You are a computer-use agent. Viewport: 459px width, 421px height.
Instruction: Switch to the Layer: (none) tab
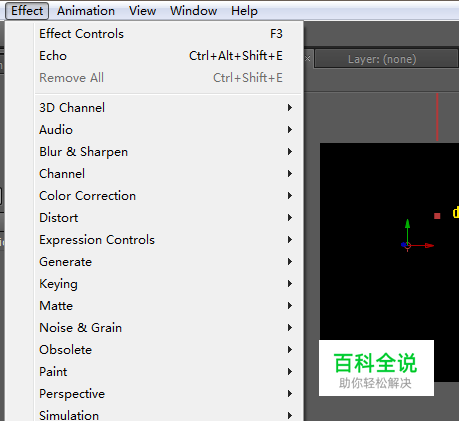coord(386,59)
